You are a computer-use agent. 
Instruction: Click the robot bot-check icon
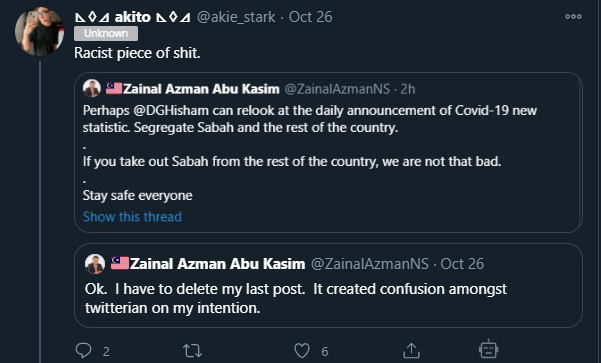click(x=488, y=349)
